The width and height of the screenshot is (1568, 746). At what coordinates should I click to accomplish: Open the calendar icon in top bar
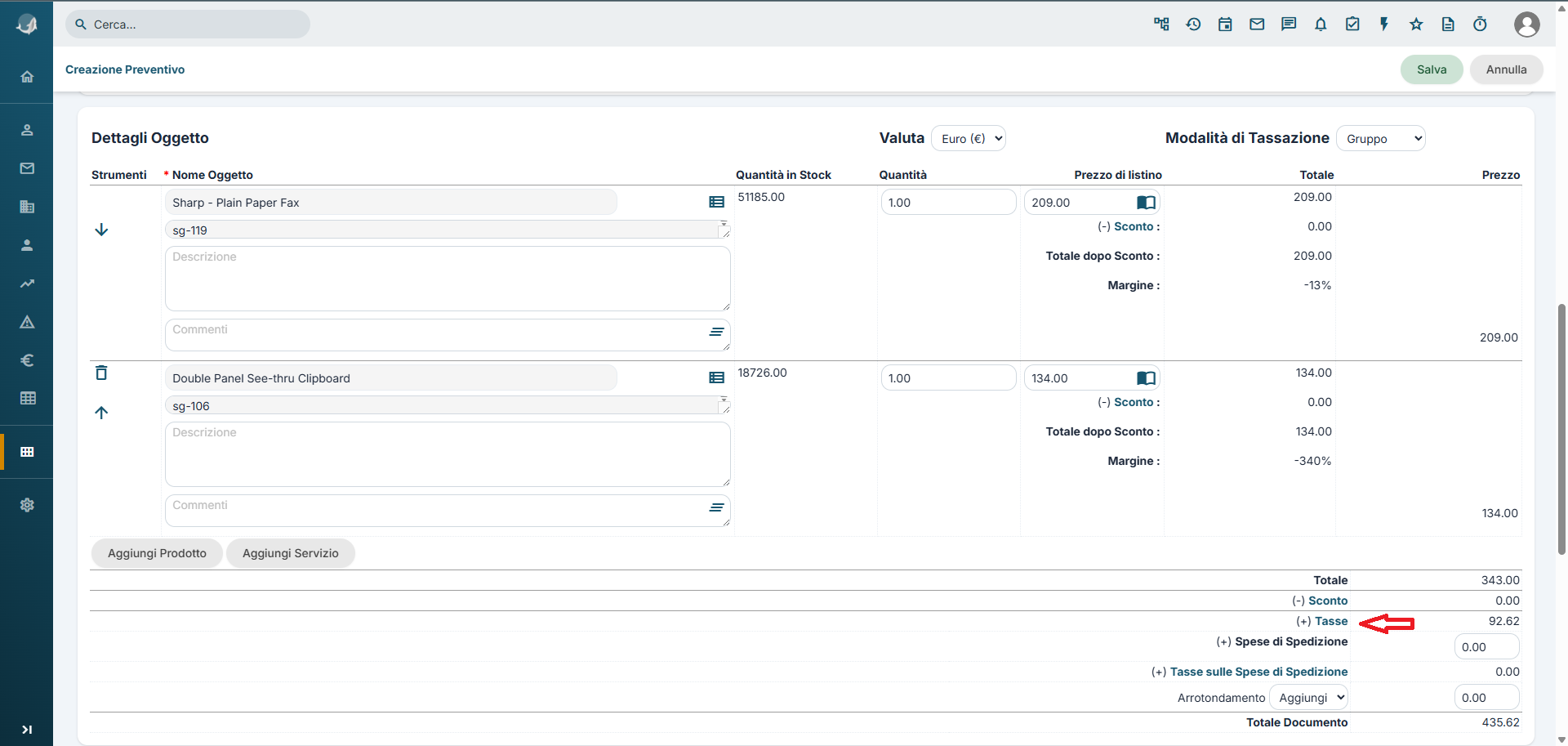[x=1225, y=25]
